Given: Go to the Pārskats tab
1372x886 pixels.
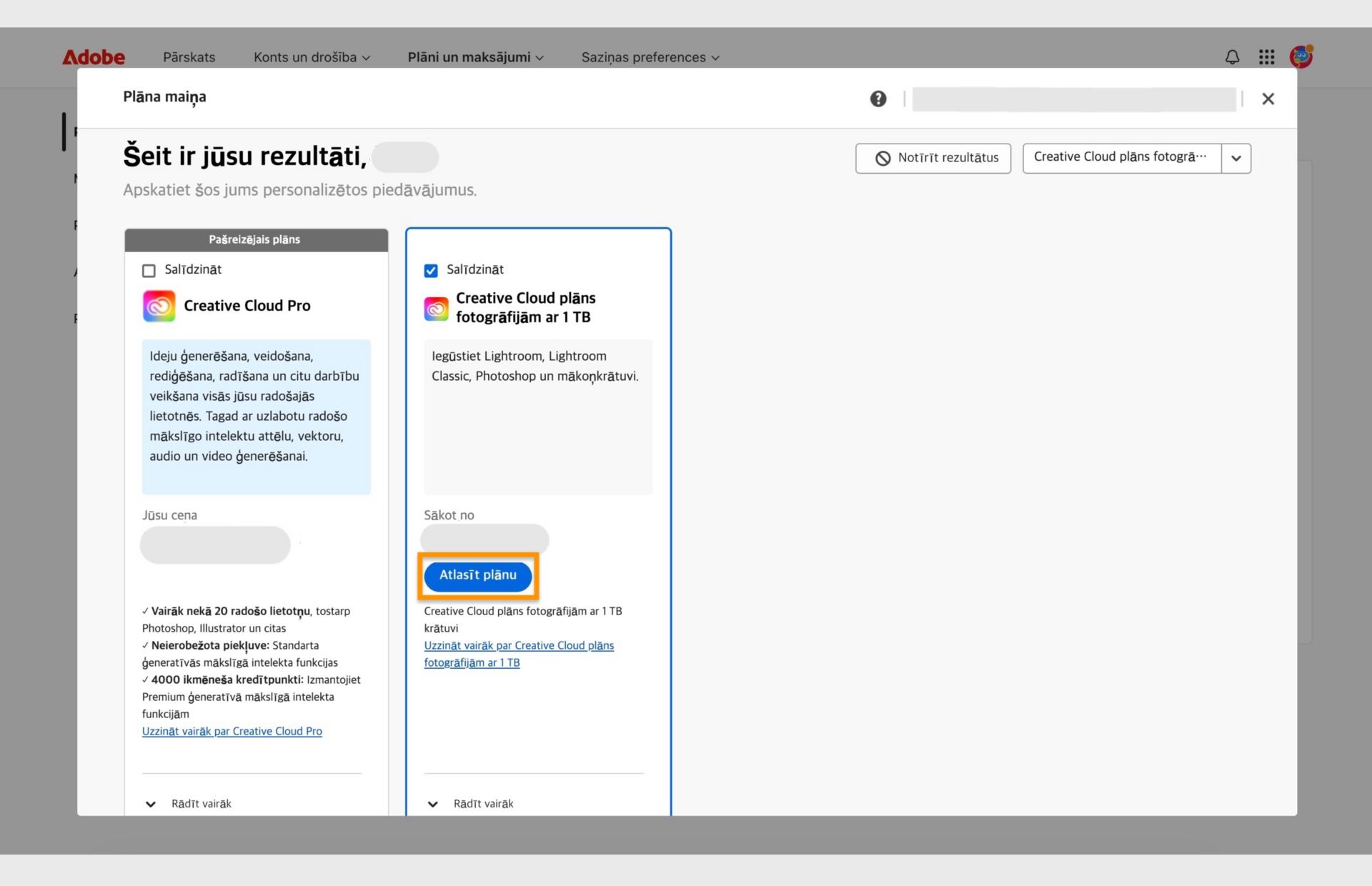Looking at the screenshot, I should 189,57.
